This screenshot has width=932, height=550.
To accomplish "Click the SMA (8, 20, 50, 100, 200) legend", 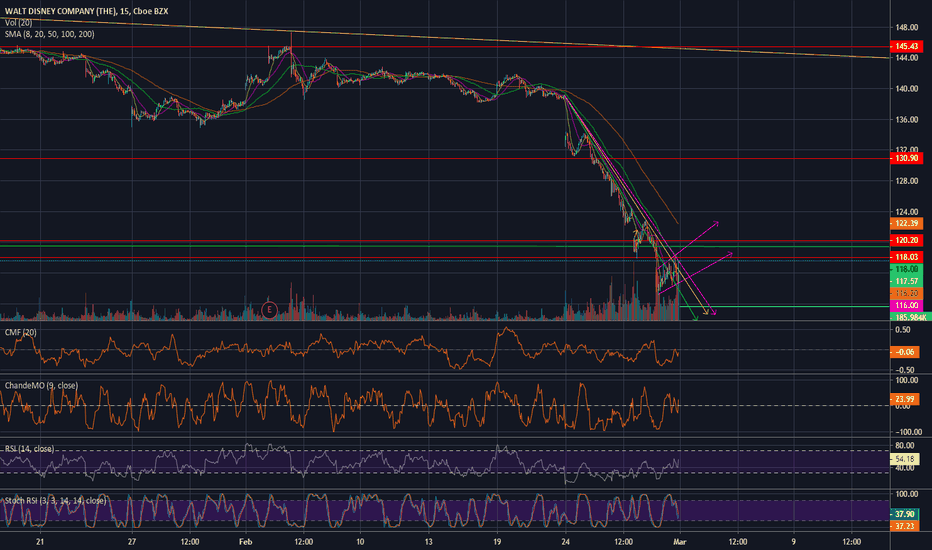I will click(49, 34).
